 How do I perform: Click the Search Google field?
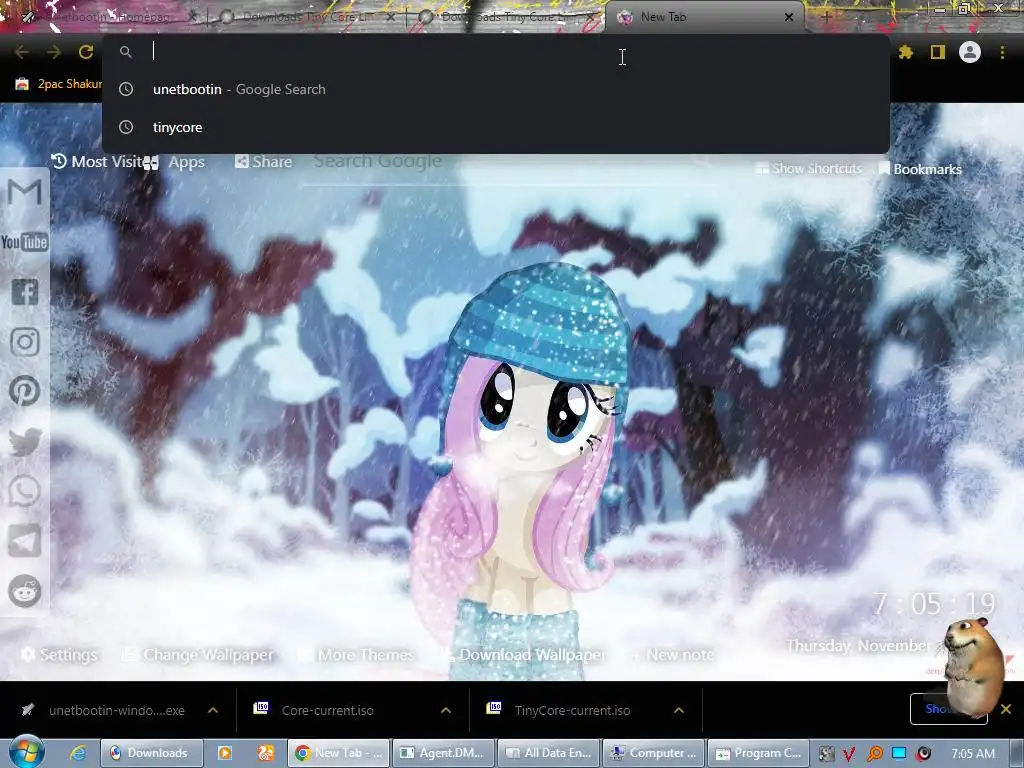(508, 165)
